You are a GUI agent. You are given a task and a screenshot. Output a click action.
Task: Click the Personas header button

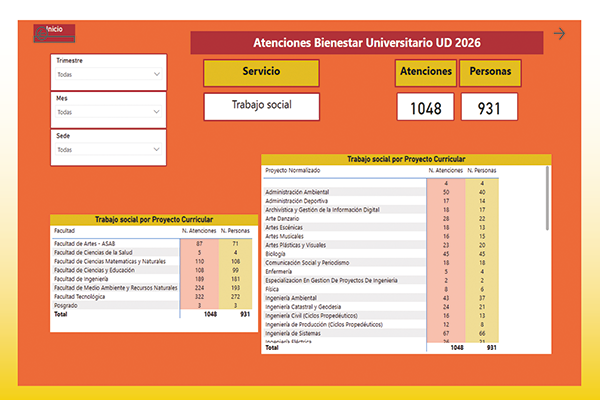point(490,73)
